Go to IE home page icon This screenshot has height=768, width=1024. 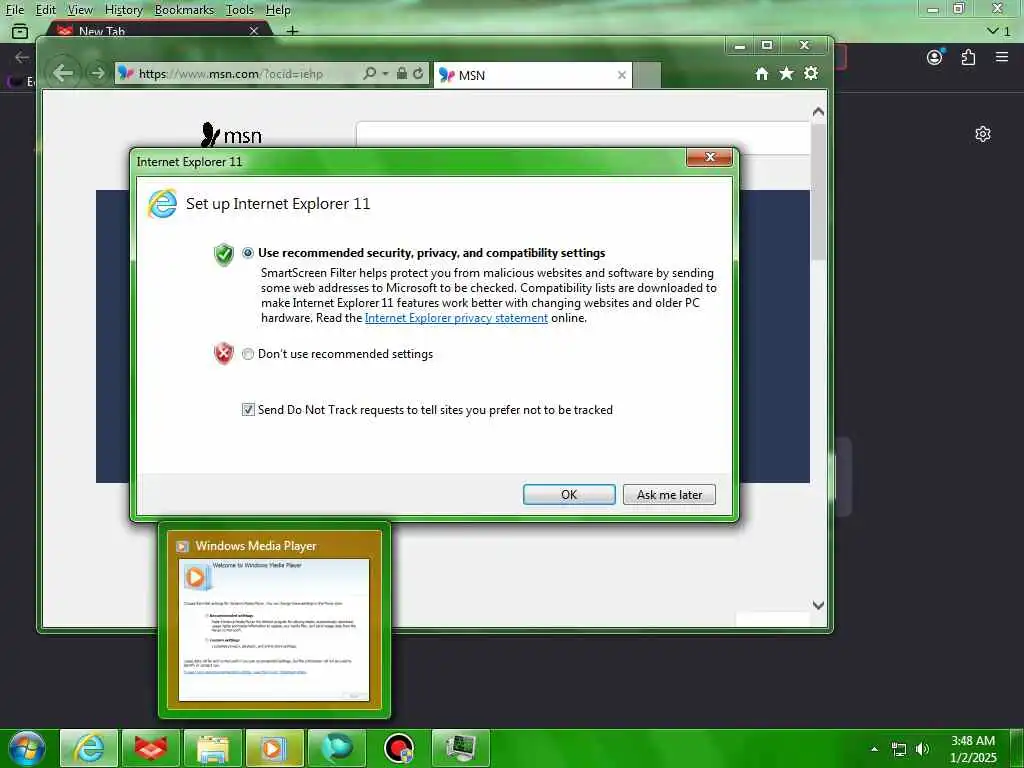click(x=761, y=74)
